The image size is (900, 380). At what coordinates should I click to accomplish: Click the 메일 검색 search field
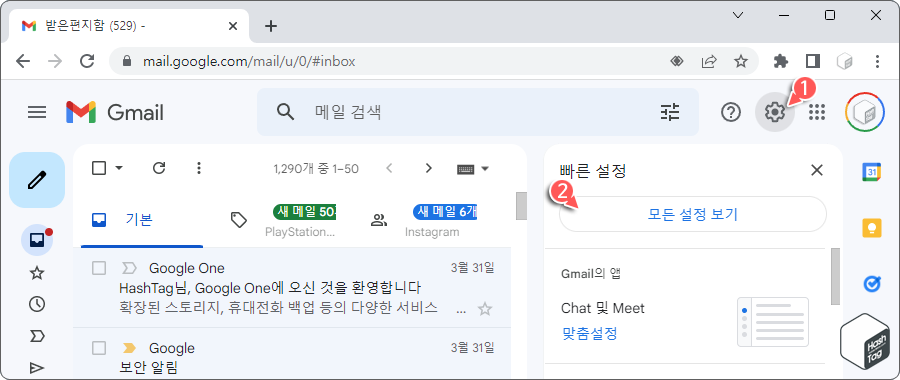coord(478,112)
